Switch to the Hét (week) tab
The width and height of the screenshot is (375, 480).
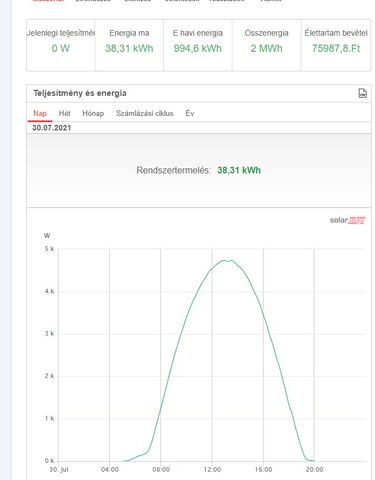(64, 113)
